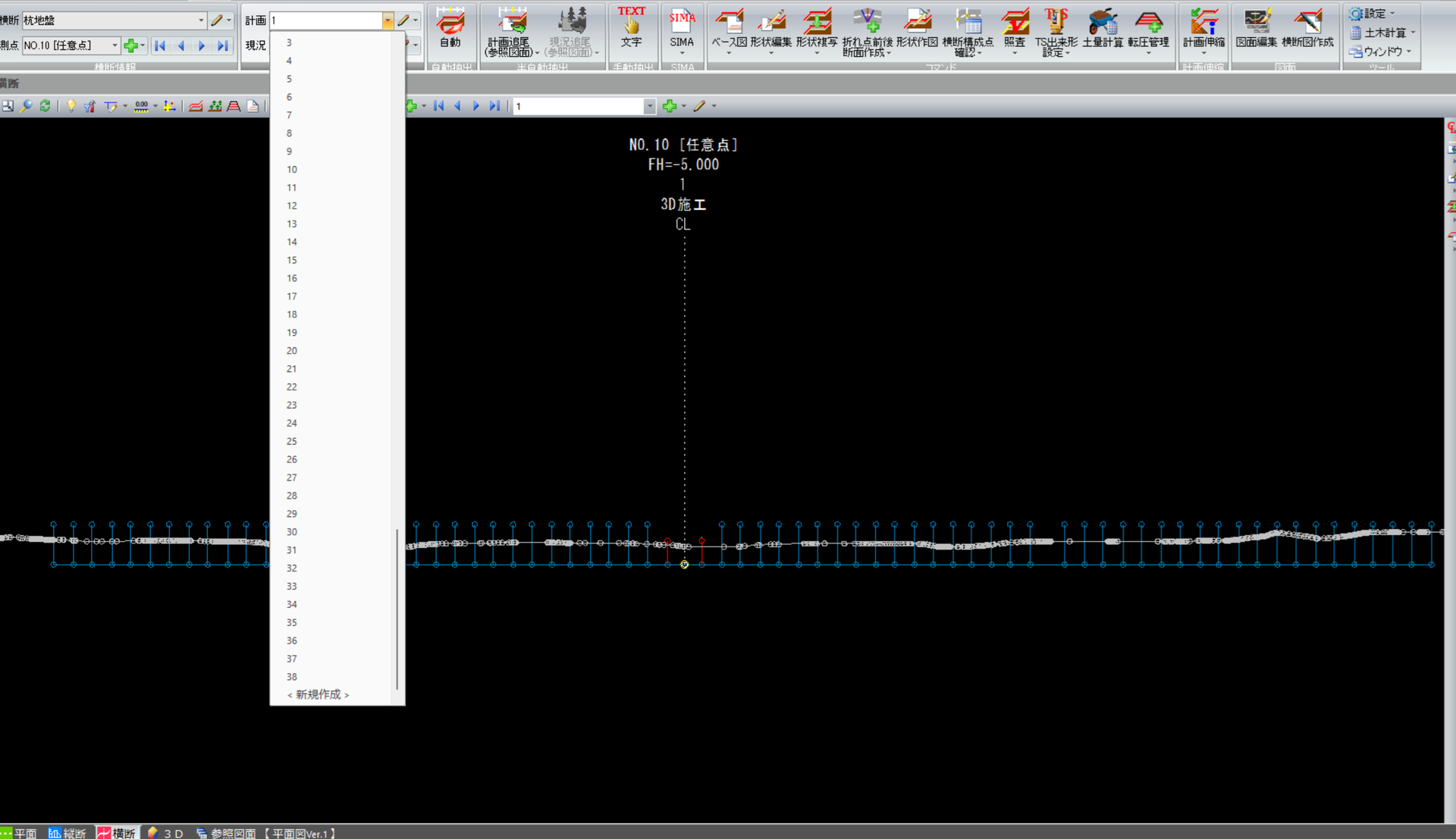Click the 計画 list scrollbar thumb

(x=397, y=609)
